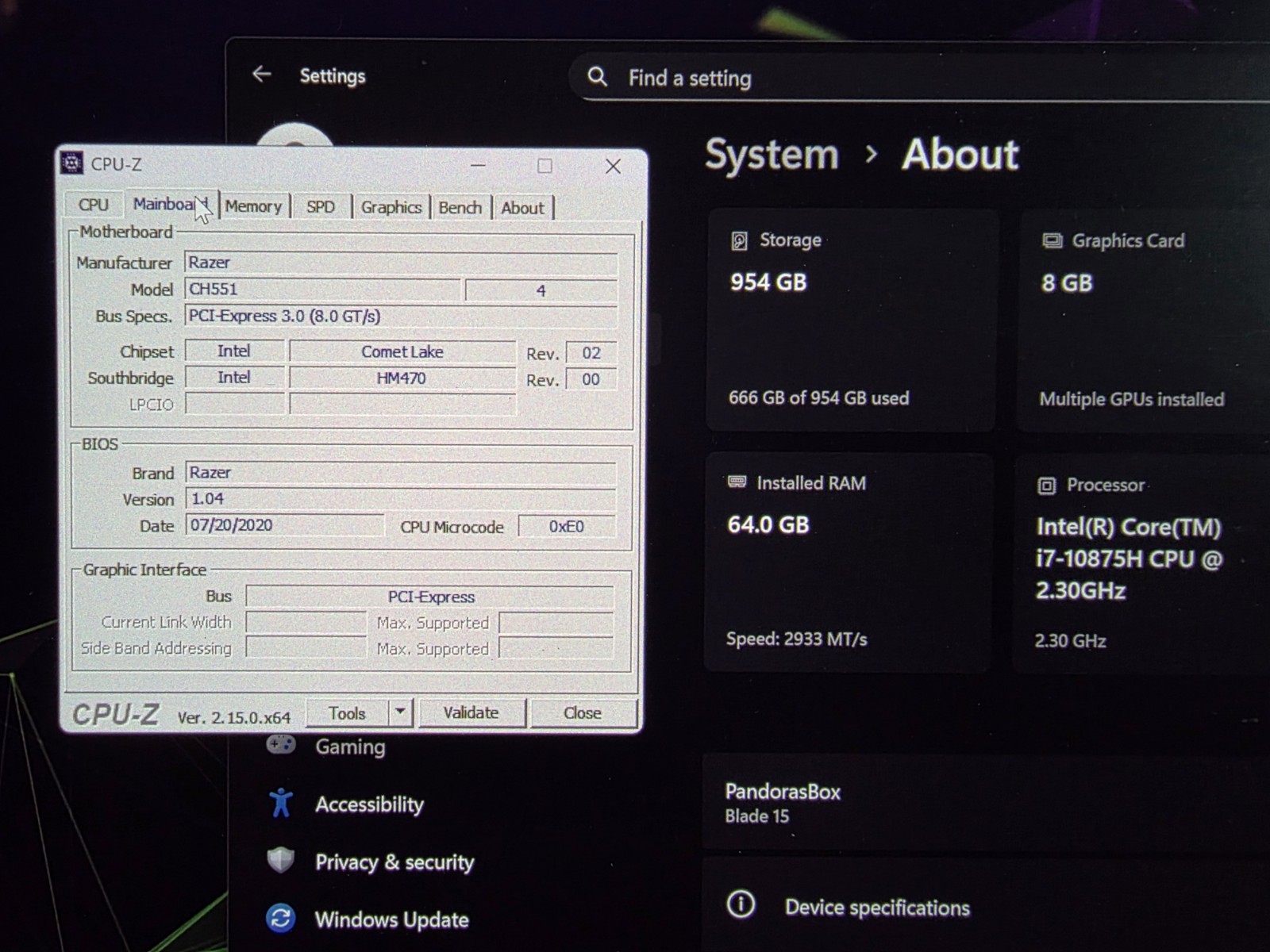
Task: Open the Memory tab in CPU-Z
Action: pyautogui.click(x=253, y=206)
